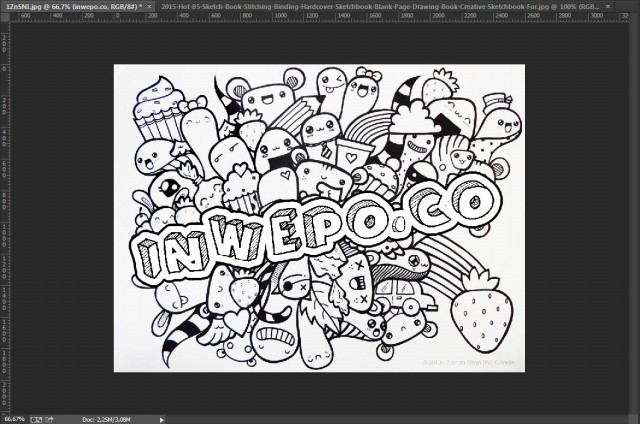Close the Sketch-Book-Stitching-Binding document tab

[x=608, y=7]
